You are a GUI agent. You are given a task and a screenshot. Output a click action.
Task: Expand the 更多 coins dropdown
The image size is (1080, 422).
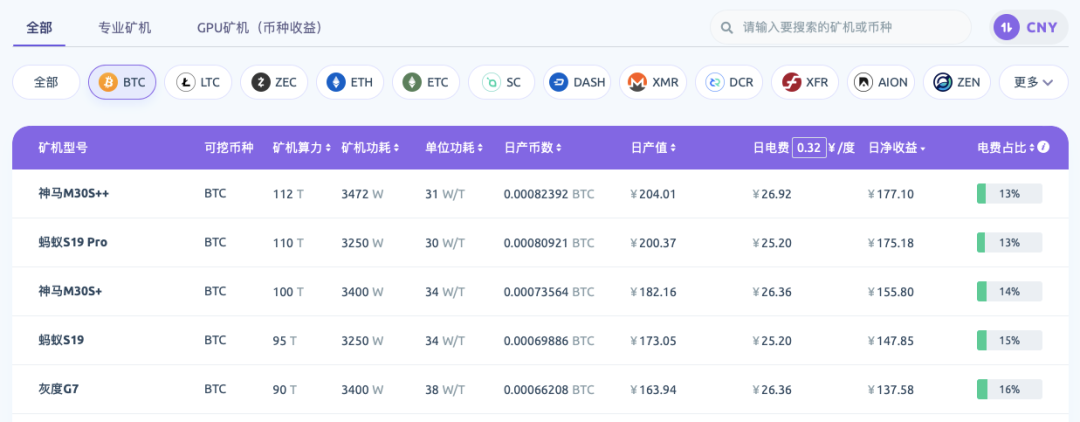[1033, 82]
